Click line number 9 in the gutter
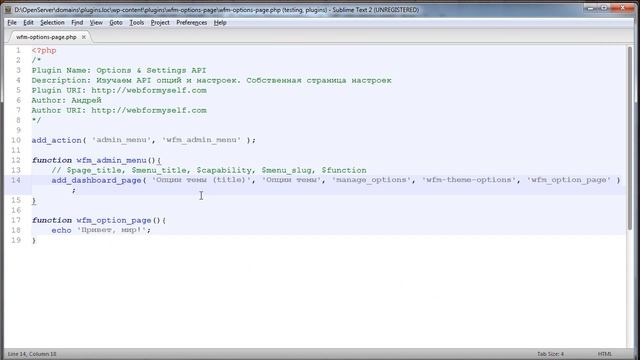640x360 pixels. coord(18,130)
